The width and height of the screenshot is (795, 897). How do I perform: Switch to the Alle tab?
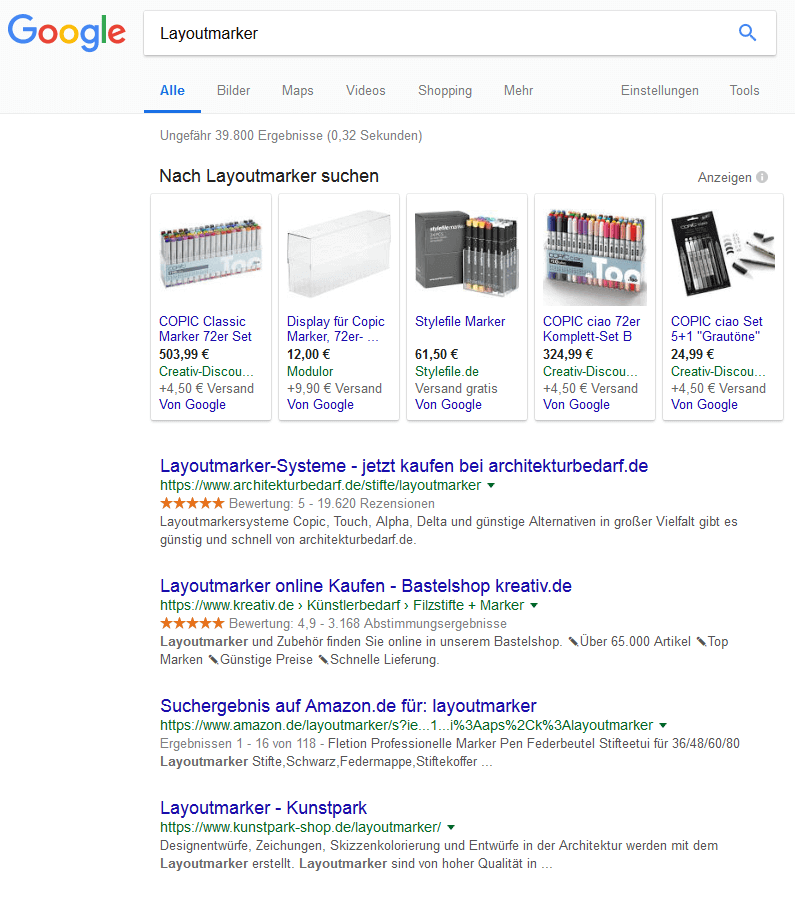click(172, 90)
